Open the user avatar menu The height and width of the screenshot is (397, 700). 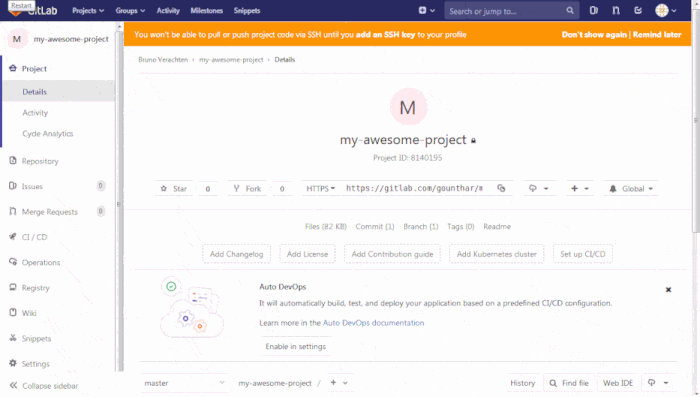666,10
